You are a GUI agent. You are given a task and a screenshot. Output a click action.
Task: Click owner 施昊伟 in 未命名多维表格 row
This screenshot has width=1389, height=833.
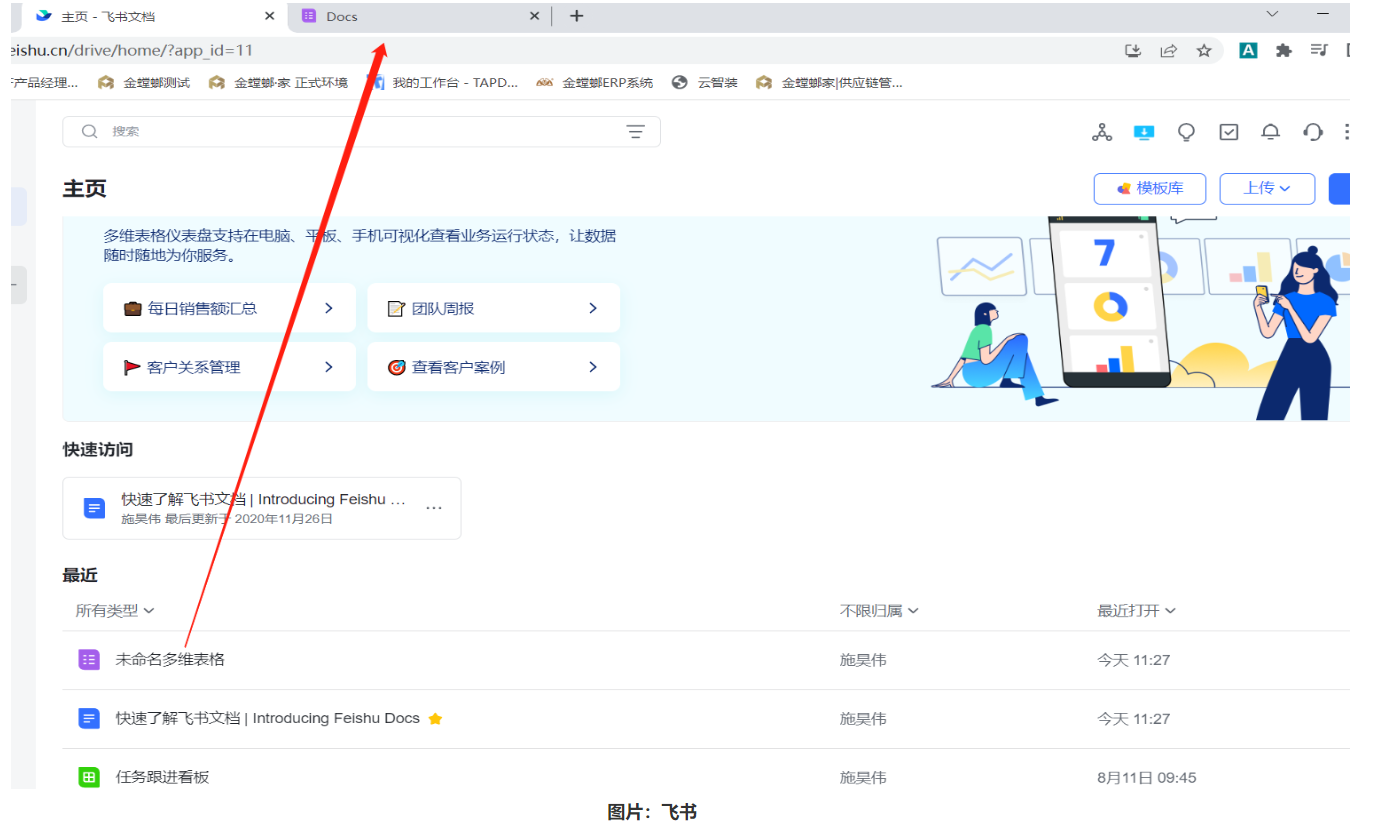[x=863, y=660]
